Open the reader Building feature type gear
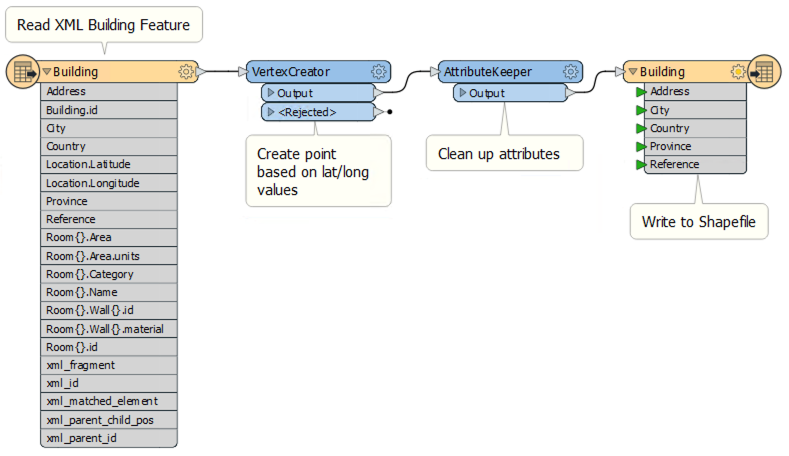The image size is (789, 456). pos(186,72)
